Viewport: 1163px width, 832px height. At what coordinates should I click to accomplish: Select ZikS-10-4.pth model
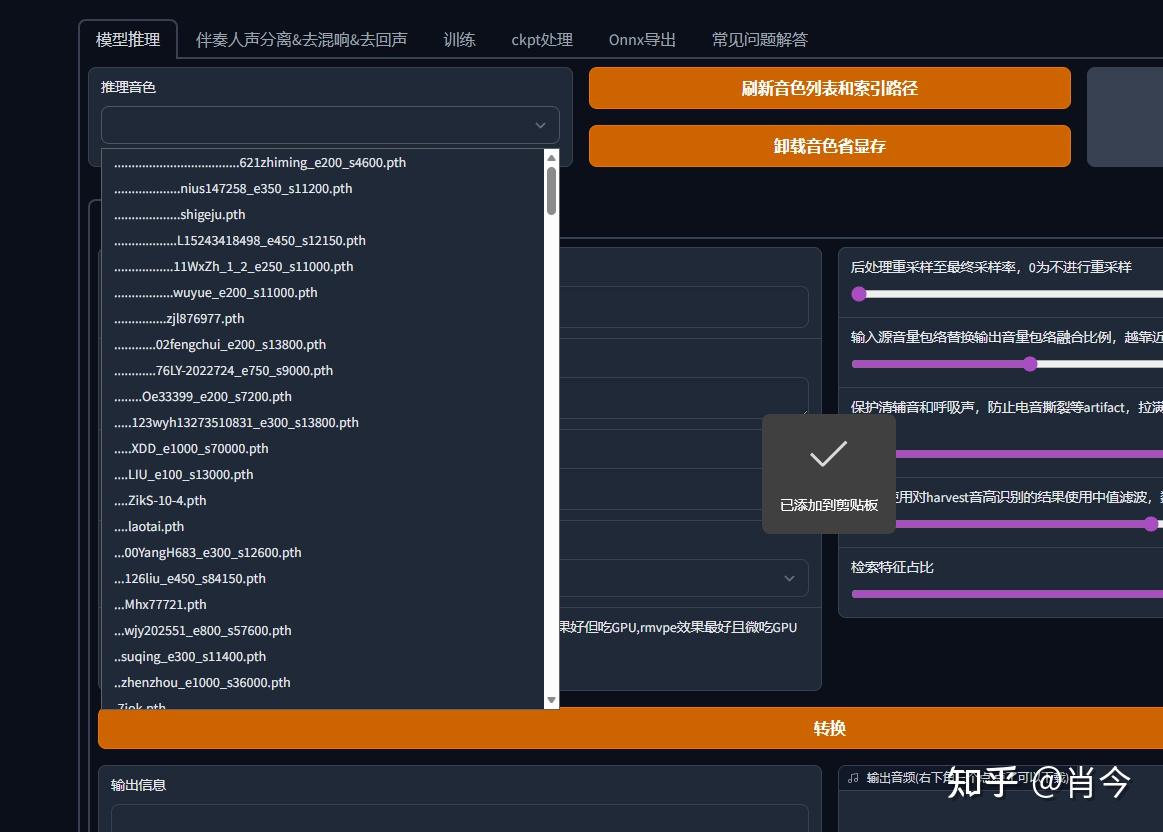323,500
